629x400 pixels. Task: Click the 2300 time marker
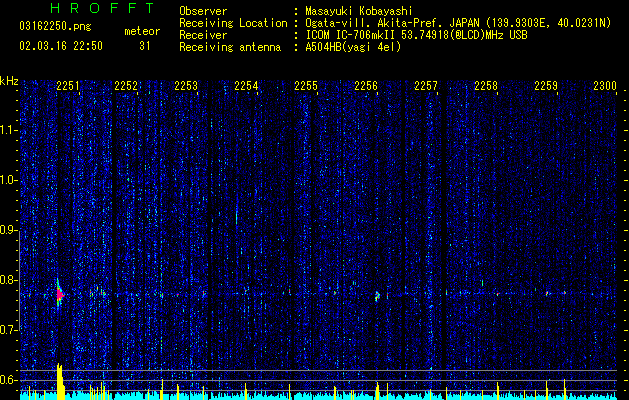point(605,86)
